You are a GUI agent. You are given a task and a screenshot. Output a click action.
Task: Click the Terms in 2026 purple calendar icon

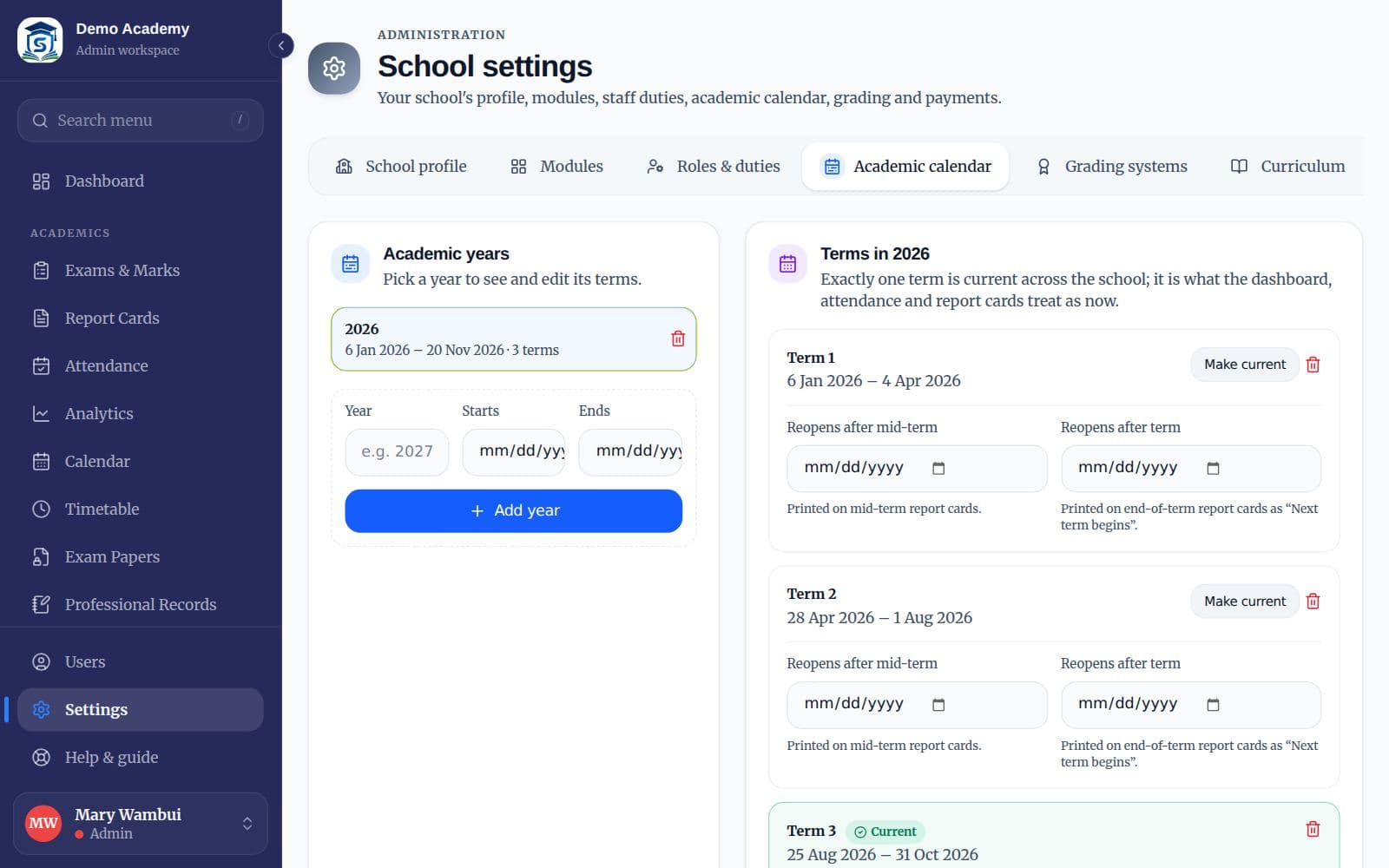click(x=787, y=264)
